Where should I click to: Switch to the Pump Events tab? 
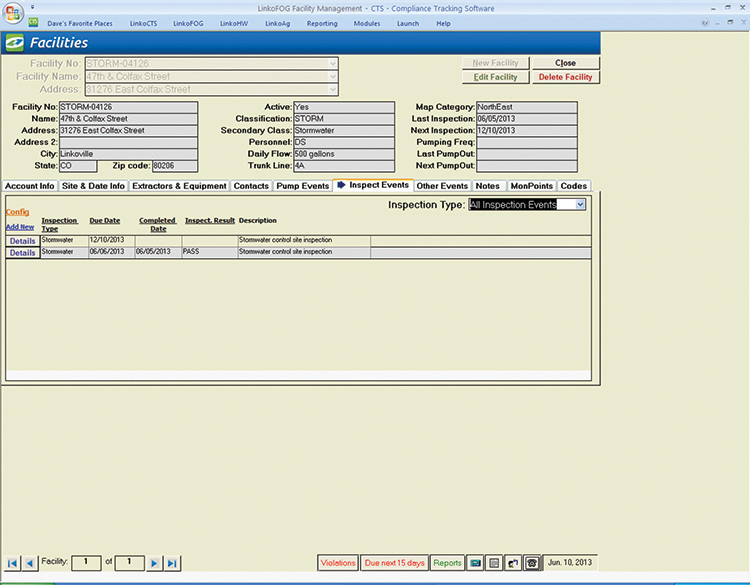pyautogui.click(x=302, y=186)
